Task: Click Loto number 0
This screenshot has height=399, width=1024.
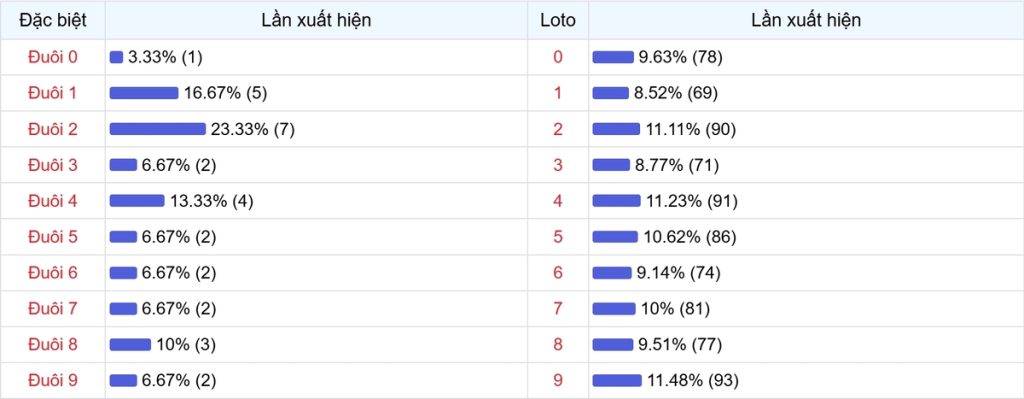Action: [x=558, y=57]
